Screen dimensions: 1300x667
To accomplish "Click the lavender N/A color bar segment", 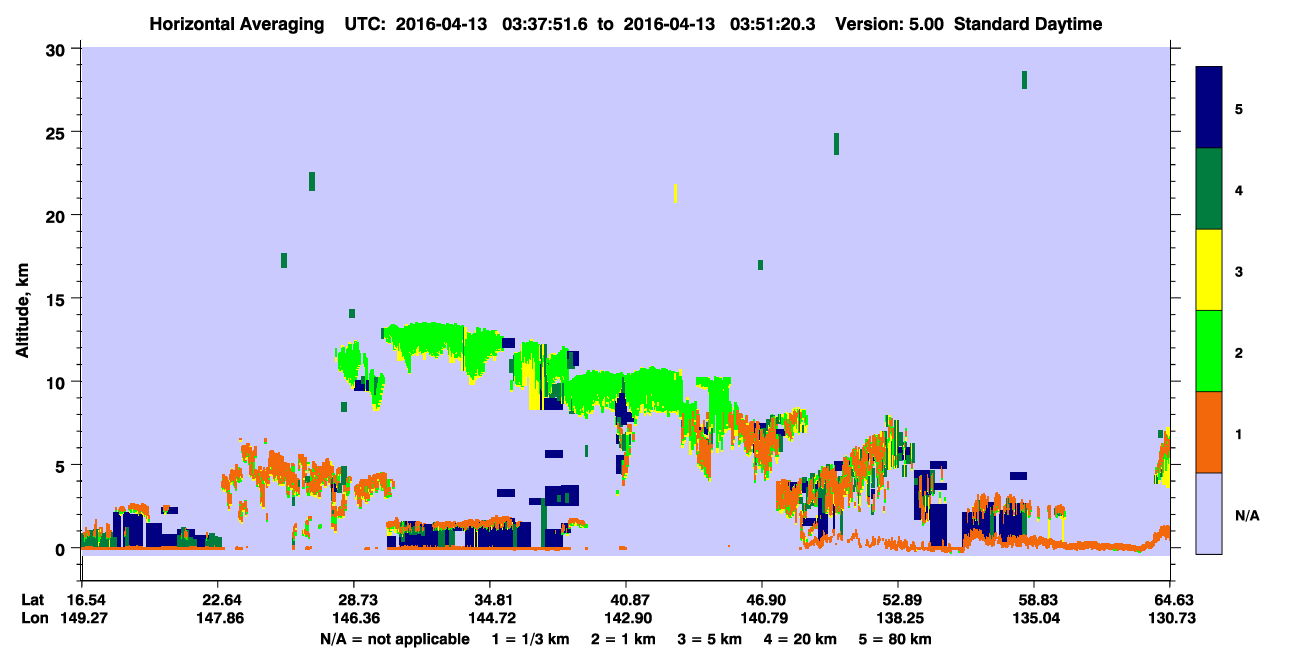I will (1209, 513).
